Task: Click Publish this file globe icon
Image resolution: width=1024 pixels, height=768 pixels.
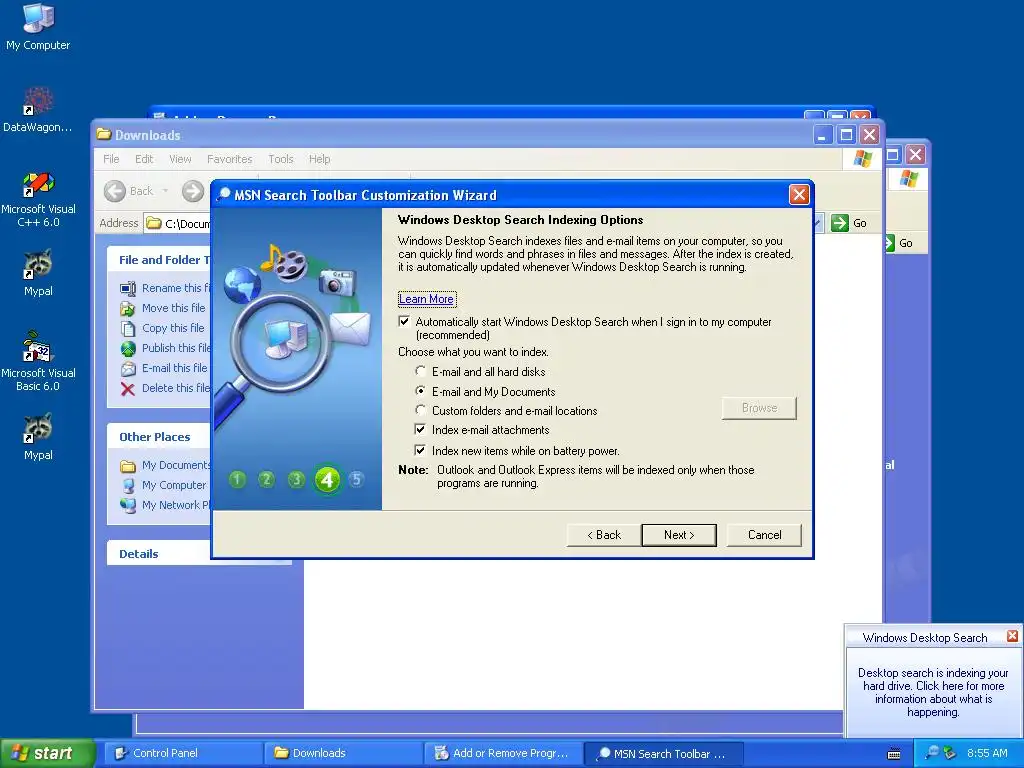Action: tap(128, 348)
